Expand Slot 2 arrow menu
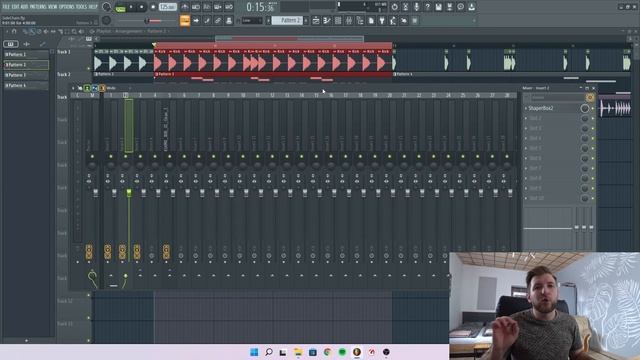This screenshot has width=640, height=360. [526, 118]
